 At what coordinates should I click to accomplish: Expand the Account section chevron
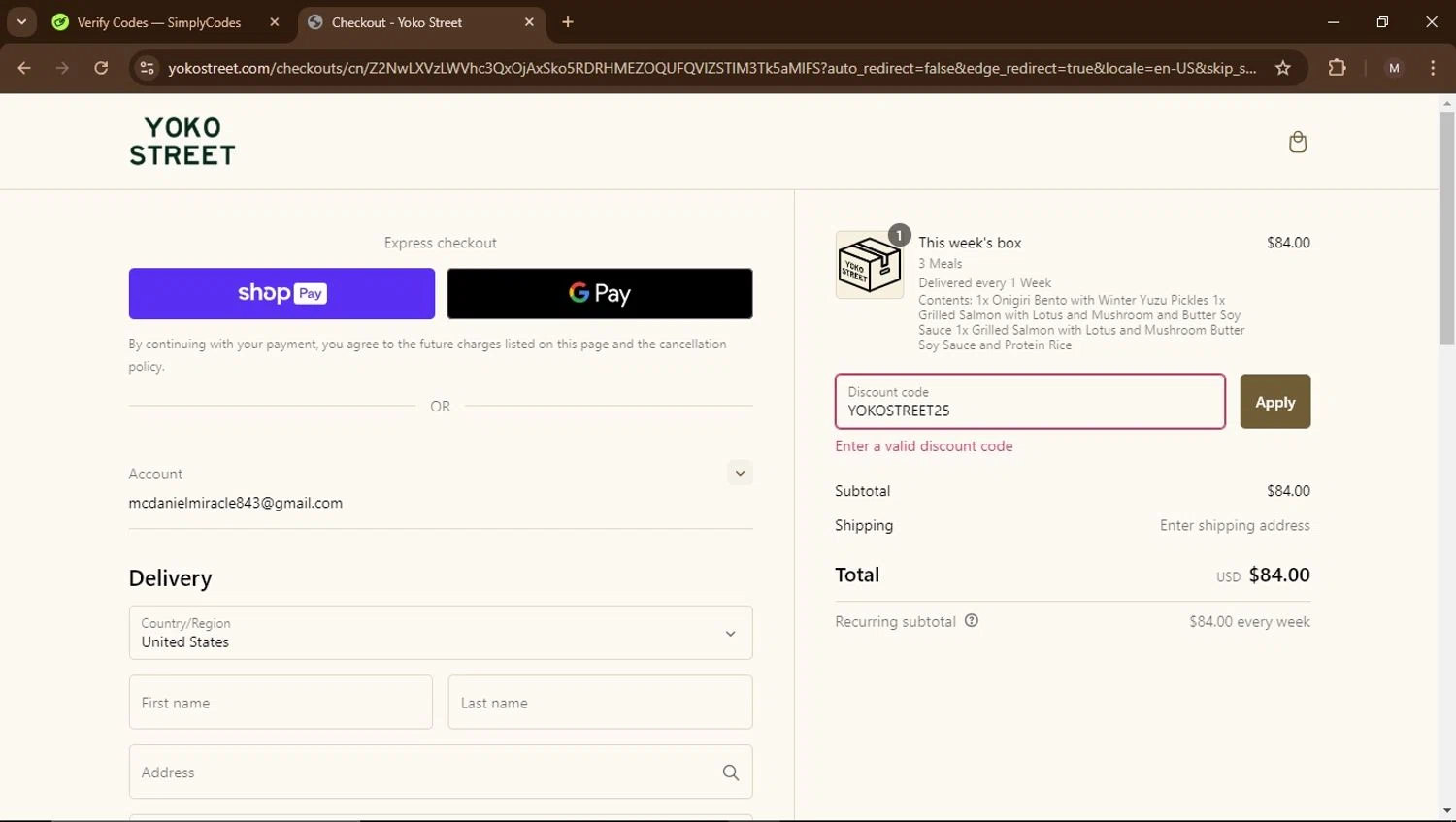[x=740, y=473]
